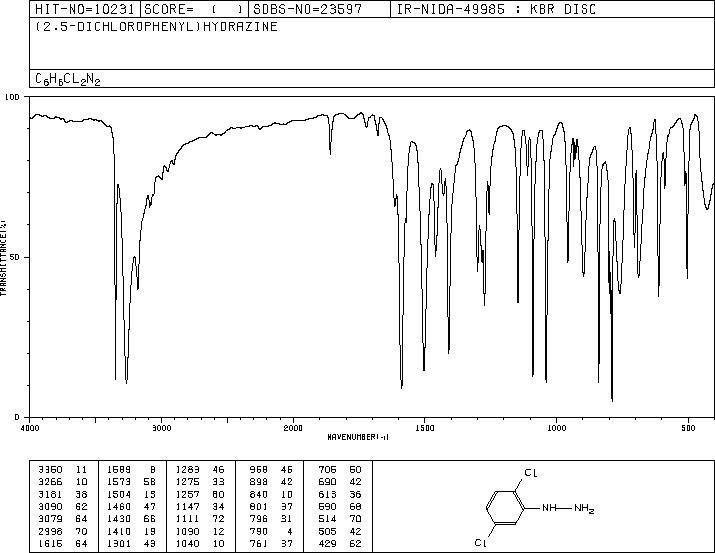This screenshot has height=553, width=715.
Task: Click the TRANSMITTANCE(%) axis title
Action: (4, 258)
